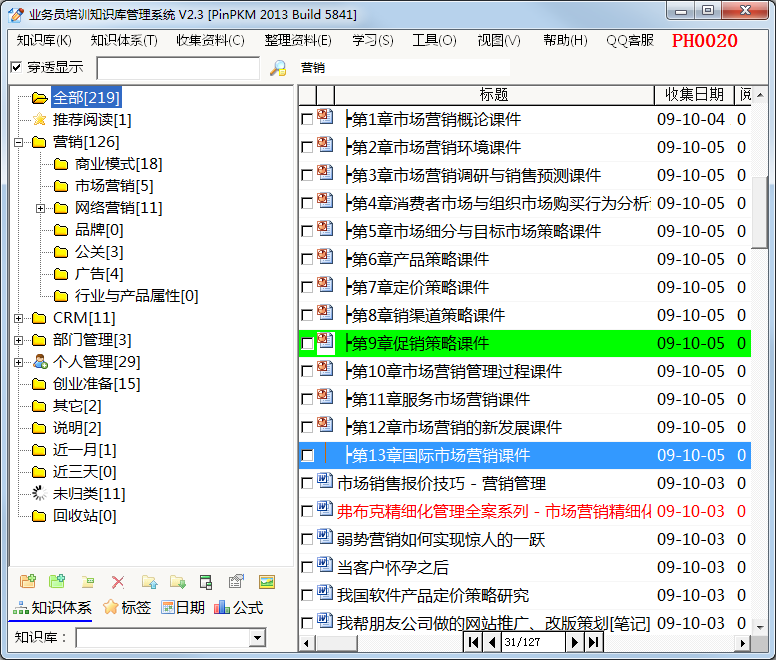Click the green add subfolder icon
The image size is (776, 660).
[57, 582]
